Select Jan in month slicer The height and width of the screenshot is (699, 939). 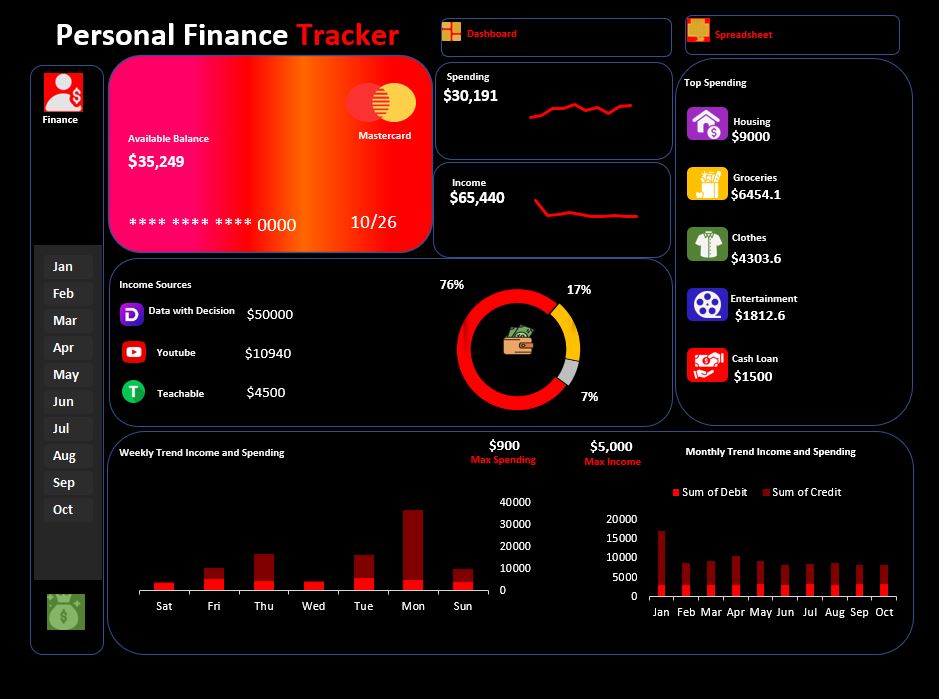(x=68, y=267)
